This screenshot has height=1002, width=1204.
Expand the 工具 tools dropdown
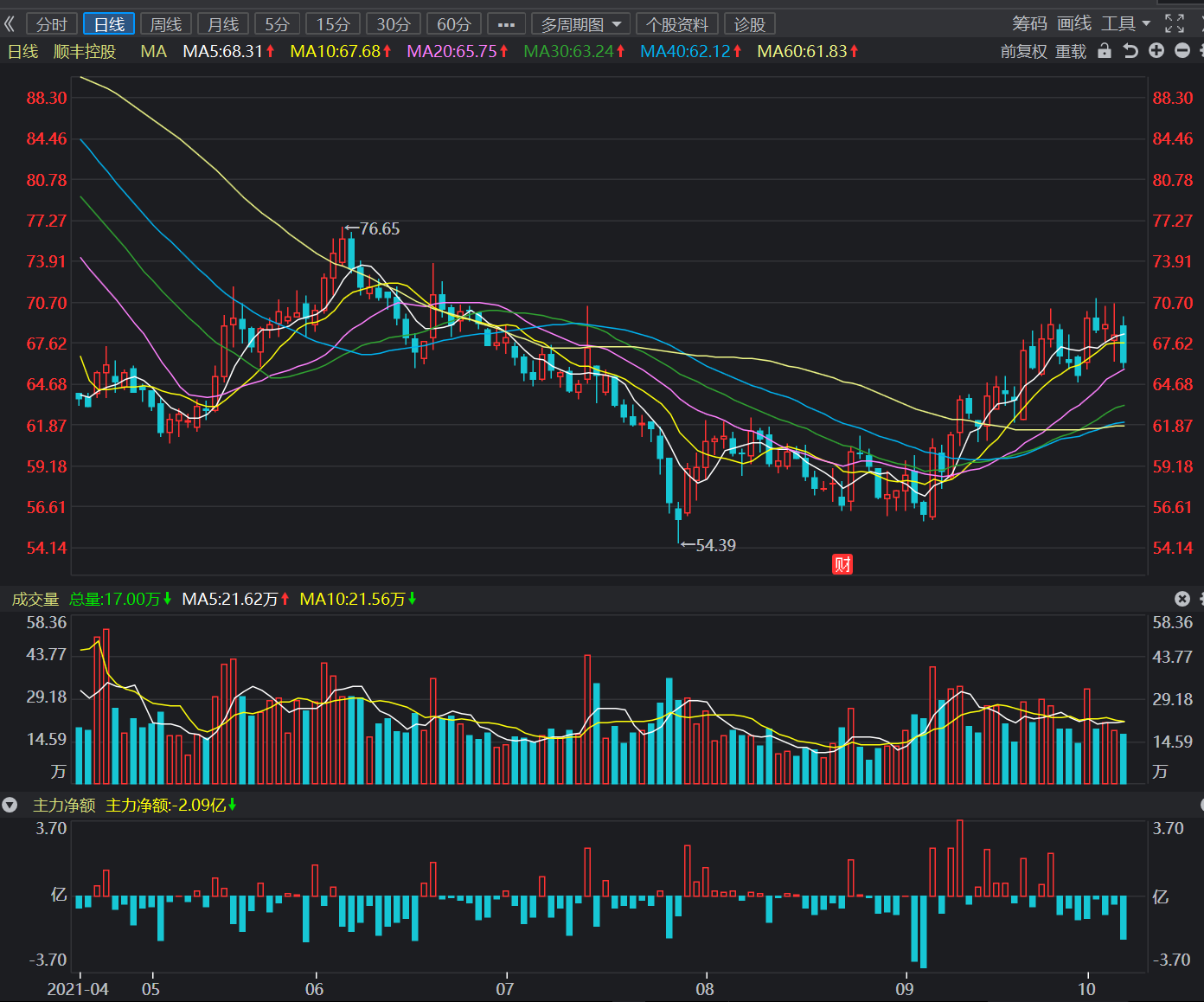click(1126, 23)
